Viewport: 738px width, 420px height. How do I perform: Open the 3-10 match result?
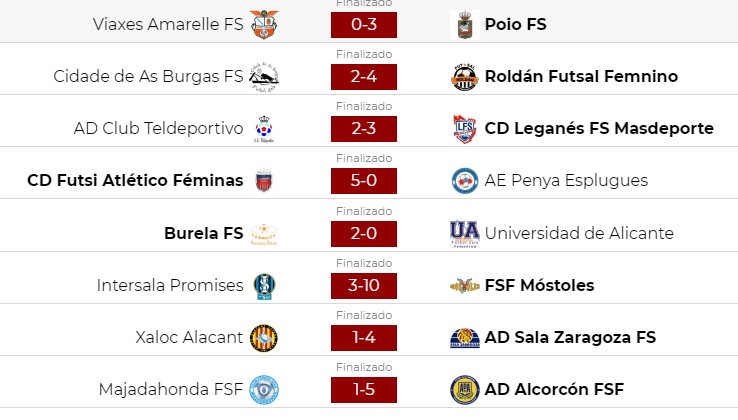tap(364, 285)
